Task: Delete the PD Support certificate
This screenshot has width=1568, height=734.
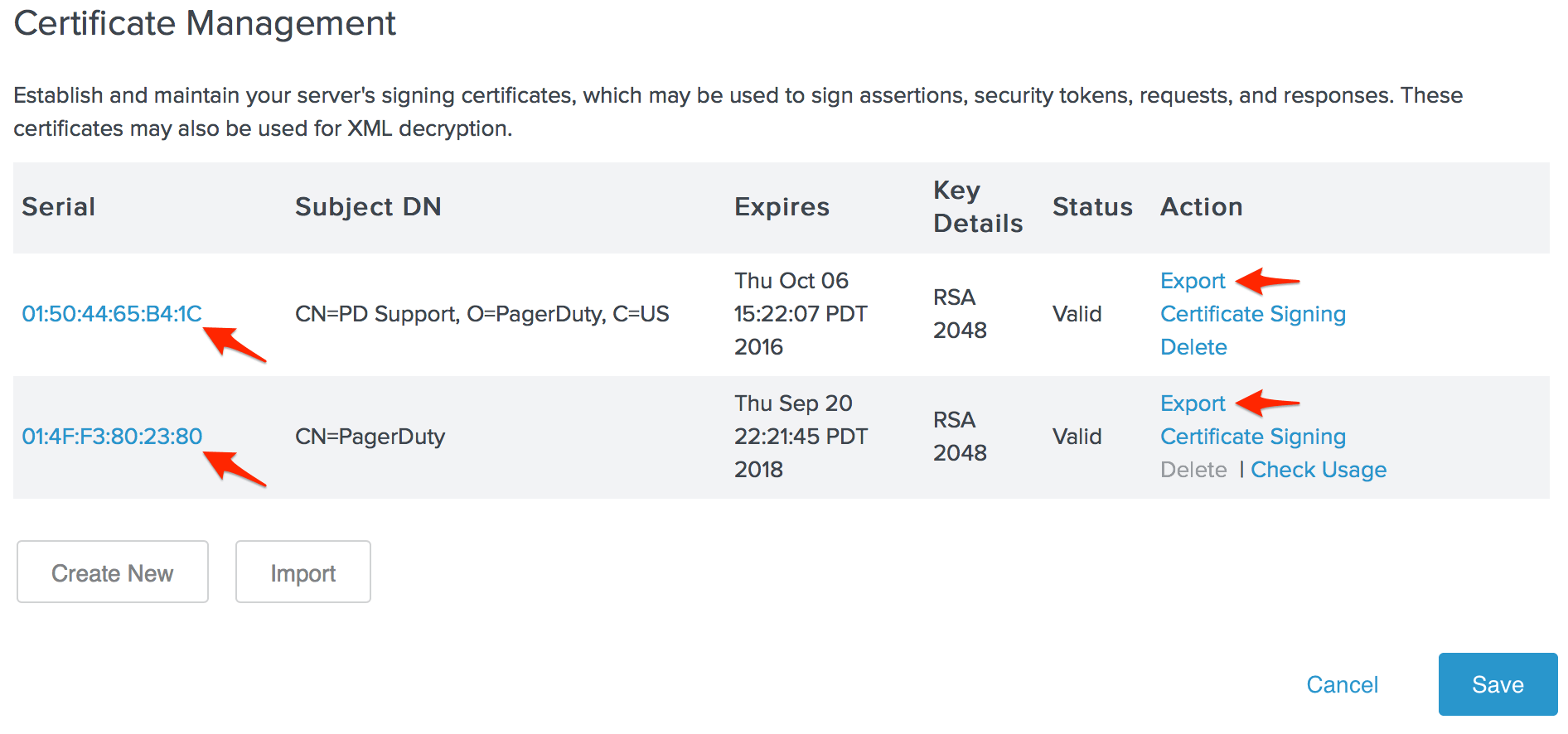Action: point(1193,347)
